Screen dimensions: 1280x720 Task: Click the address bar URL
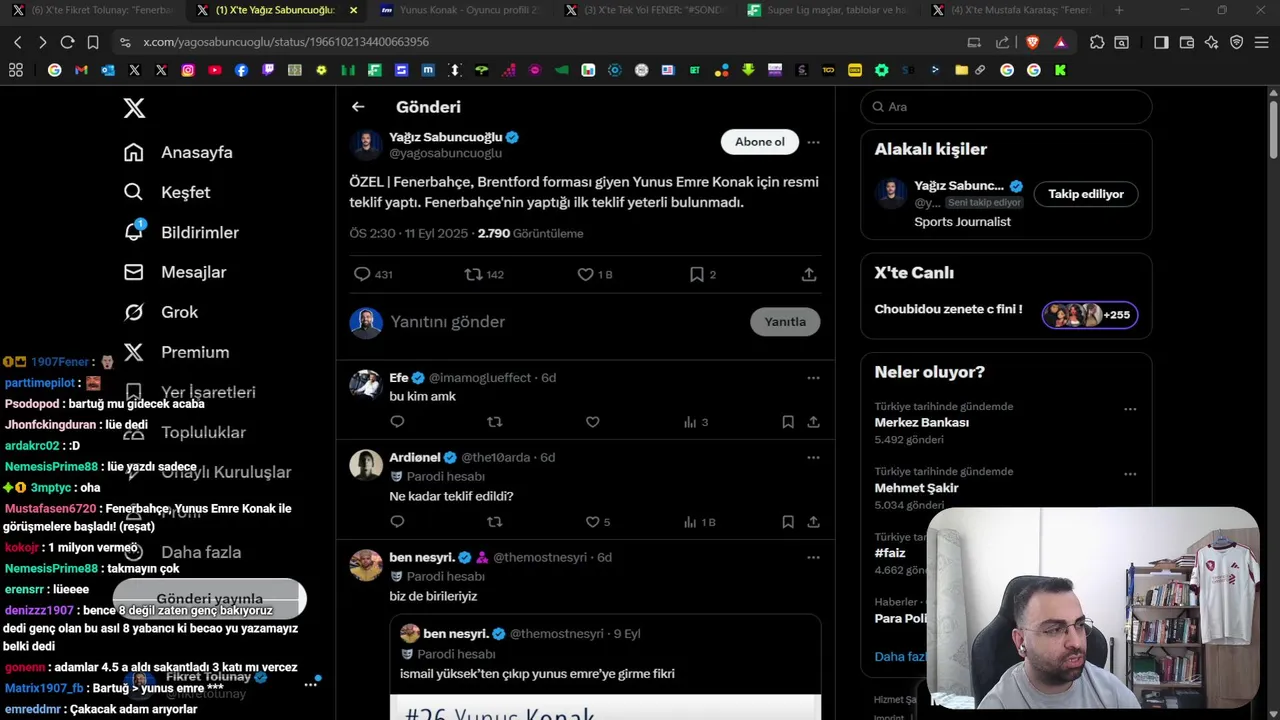click(x=286, y=42)
